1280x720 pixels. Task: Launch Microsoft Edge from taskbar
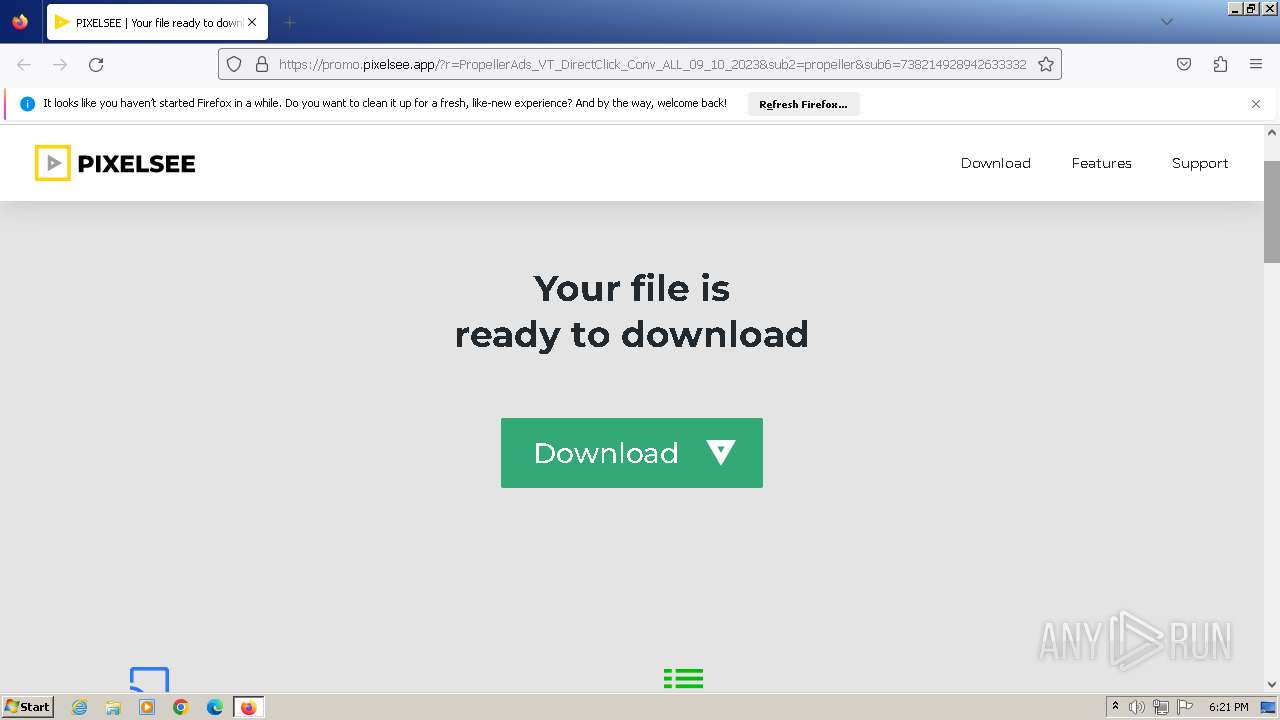point(215,707)
